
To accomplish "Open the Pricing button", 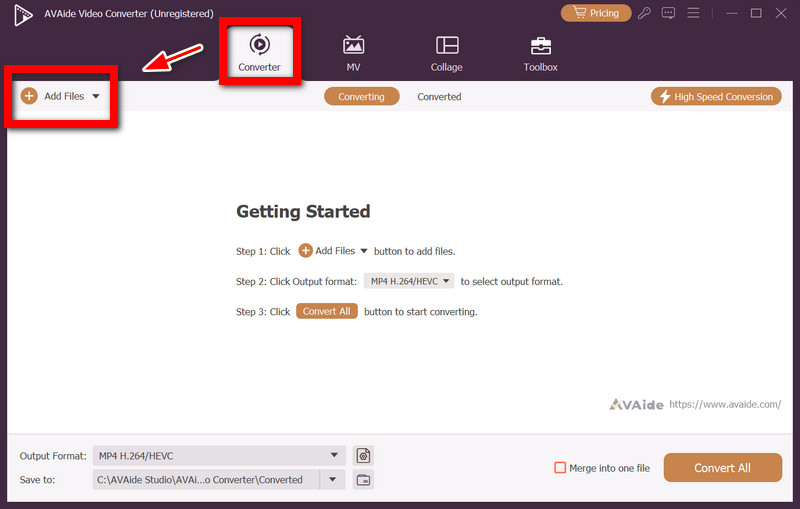I will click(x=596, y=13).
